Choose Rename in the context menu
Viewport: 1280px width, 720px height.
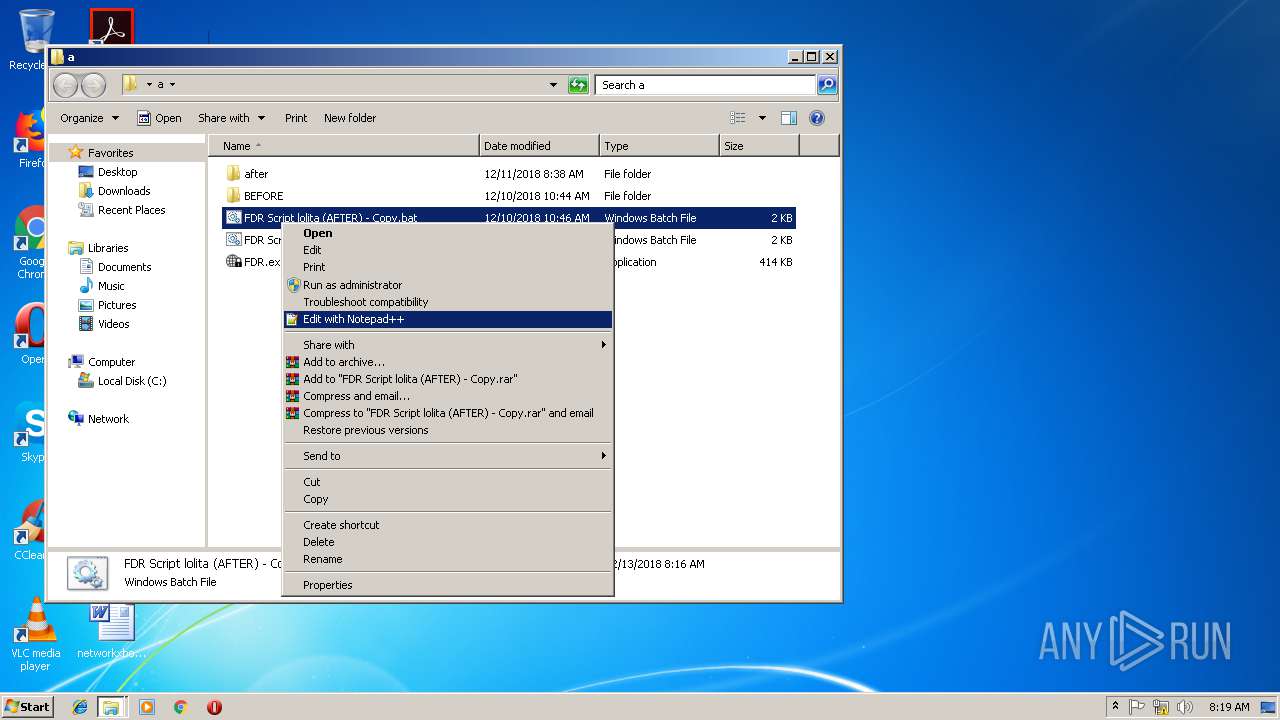point(448,559)
